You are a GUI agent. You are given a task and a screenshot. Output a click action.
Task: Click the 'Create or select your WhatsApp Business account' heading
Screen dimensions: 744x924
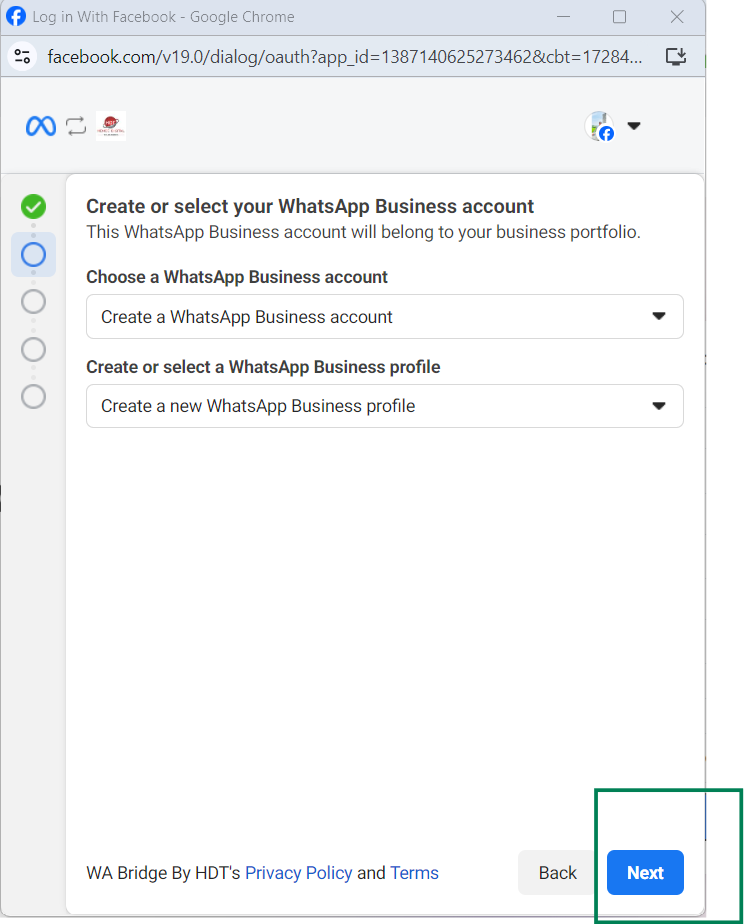pos(310,206)
